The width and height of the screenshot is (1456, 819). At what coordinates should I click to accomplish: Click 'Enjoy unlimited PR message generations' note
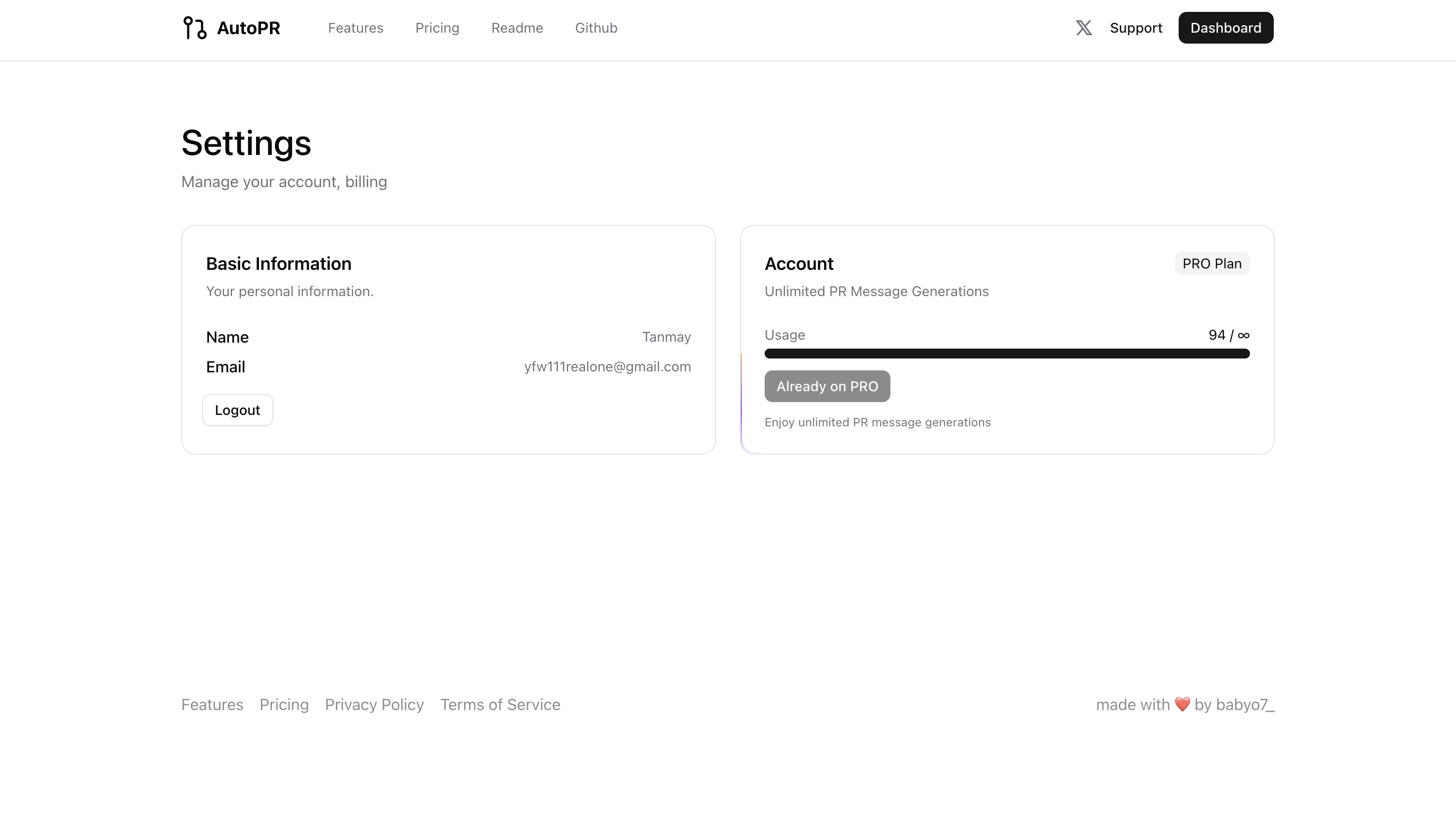877,422
